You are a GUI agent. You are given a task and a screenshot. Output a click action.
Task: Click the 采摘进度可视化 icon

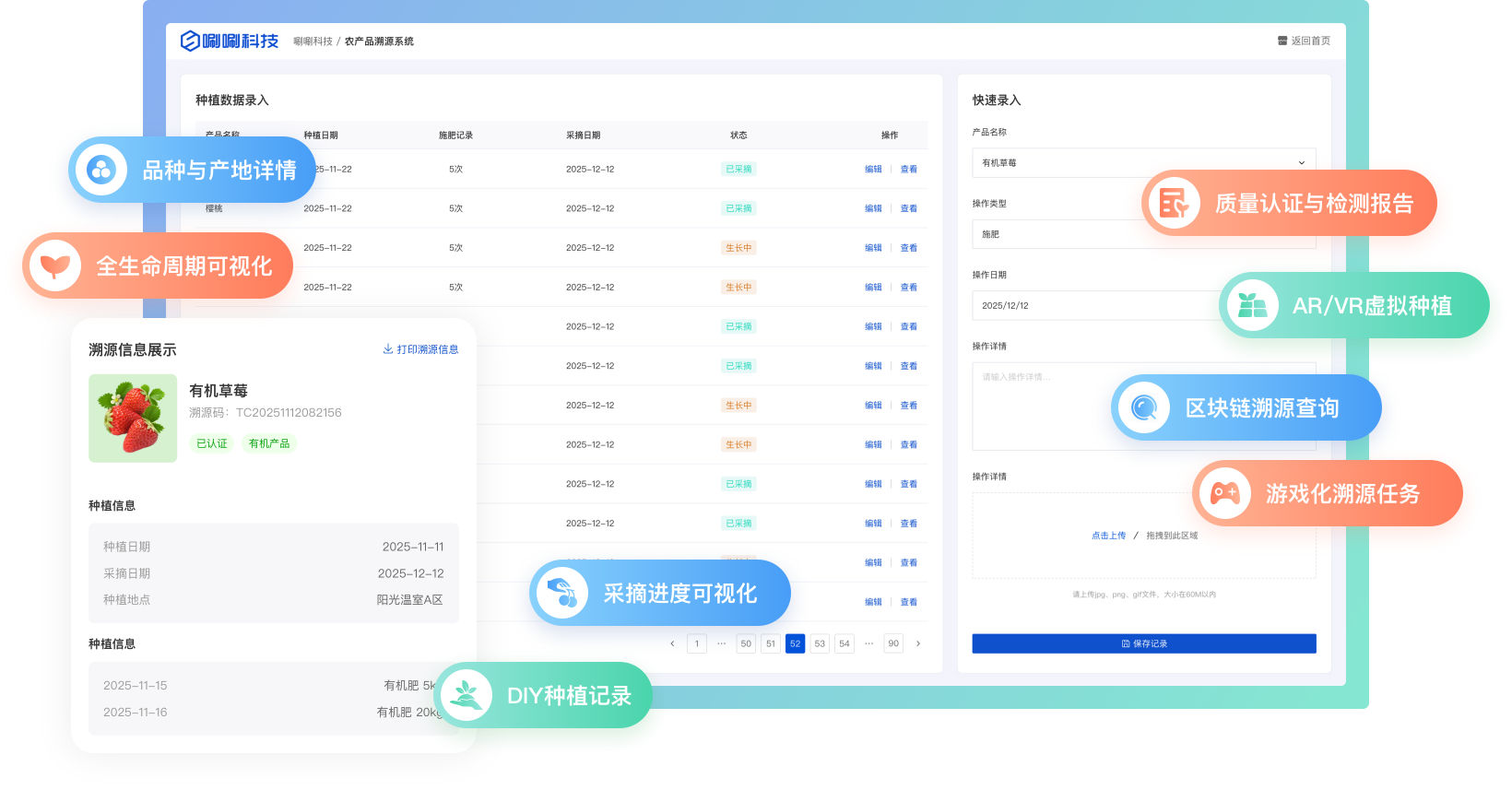pyautogui.click(x=561, y=593)
